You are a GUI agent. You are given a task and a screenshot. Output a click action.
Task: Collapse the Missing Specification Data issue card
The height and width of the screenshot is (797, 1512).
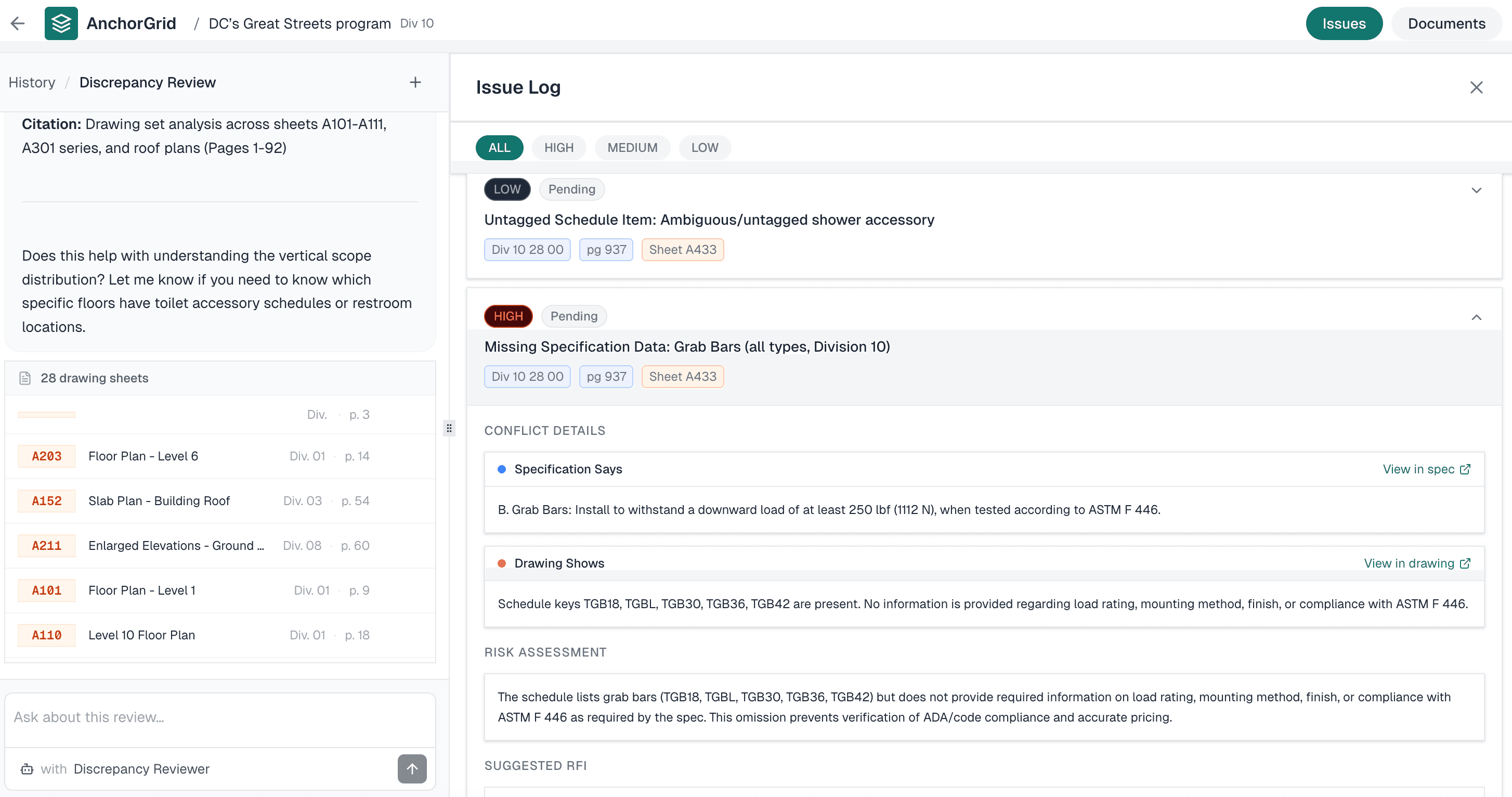pos(1477,317)
